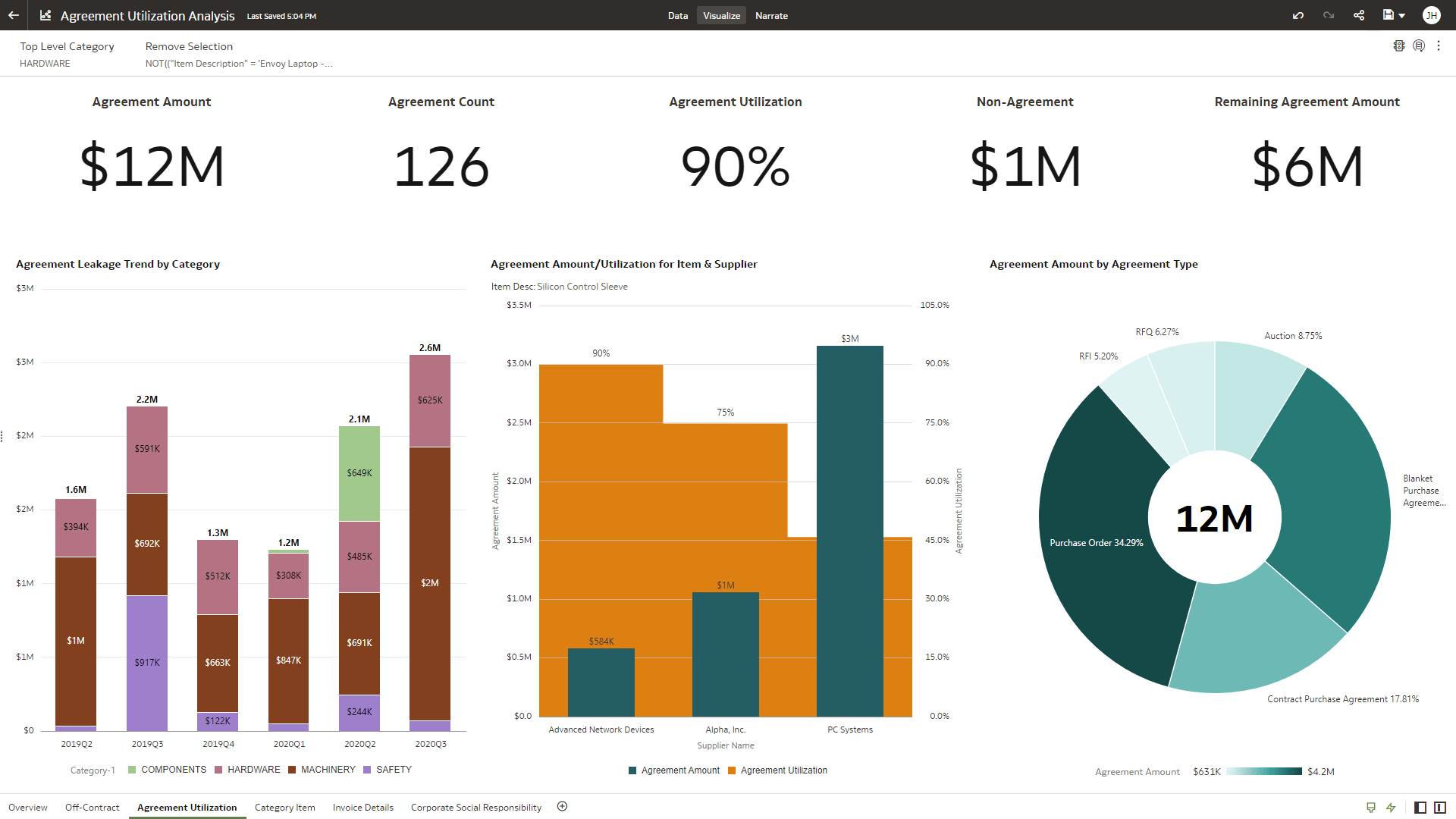Viewport: 1456px width, 819px height.
Task: Switch to the Invoice Details tab
Action: (362, 807)
